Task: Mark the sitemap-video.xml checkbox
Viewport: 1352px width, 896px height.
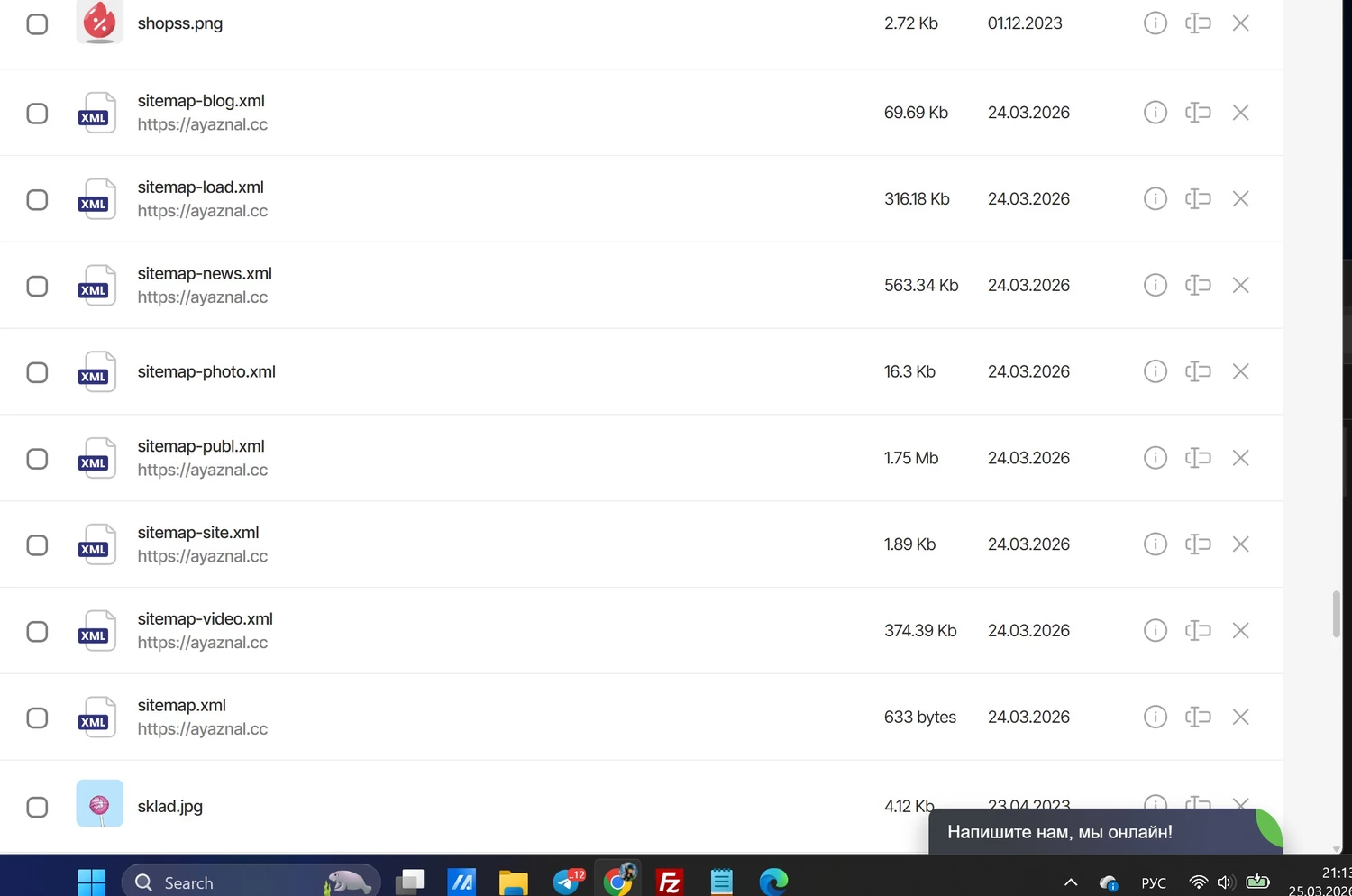Action: pos(37,632)
